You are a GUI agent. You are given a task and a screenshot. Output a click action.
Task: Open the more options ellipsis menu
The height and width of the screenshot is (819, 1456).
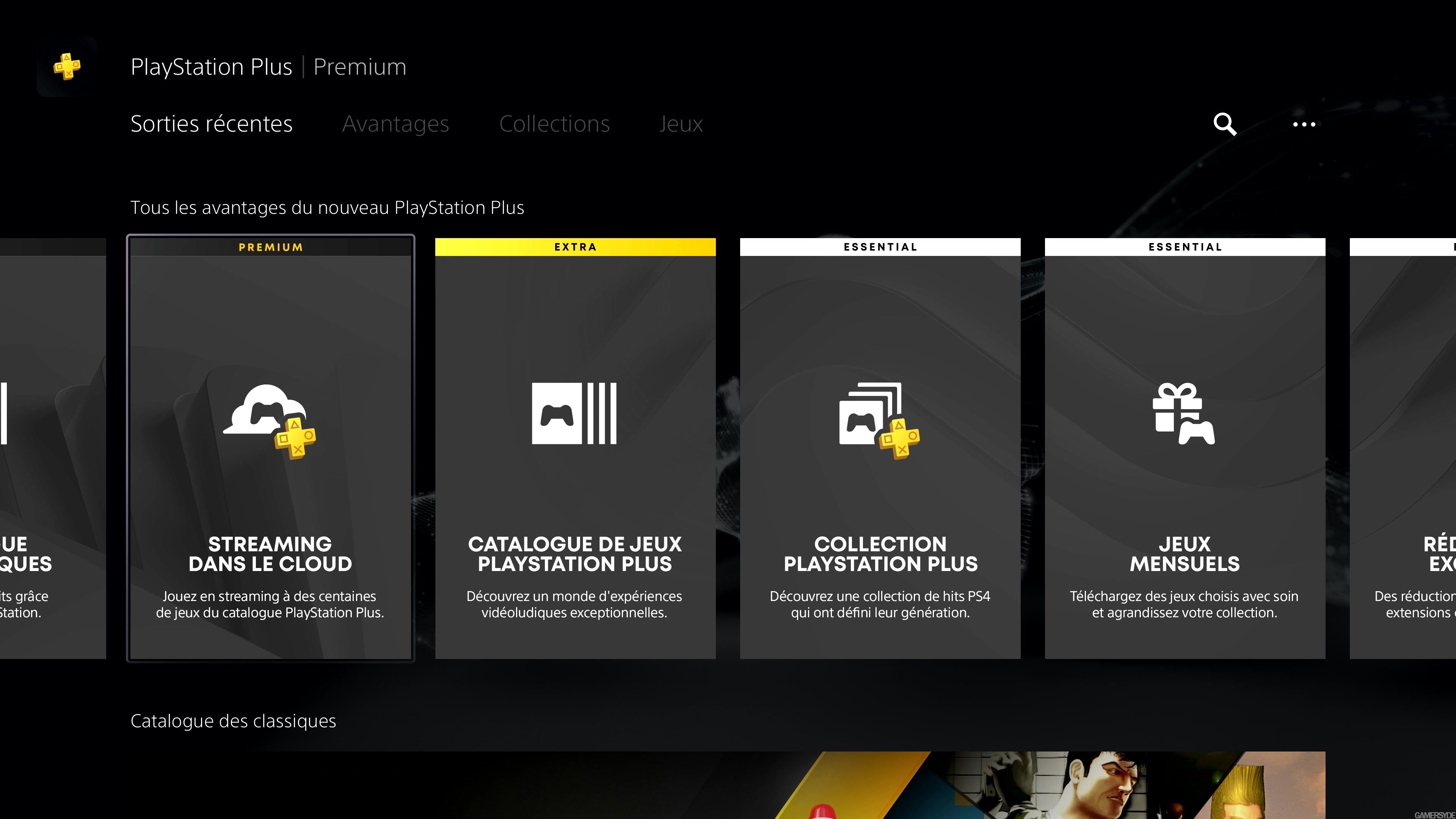point(1304,124)
